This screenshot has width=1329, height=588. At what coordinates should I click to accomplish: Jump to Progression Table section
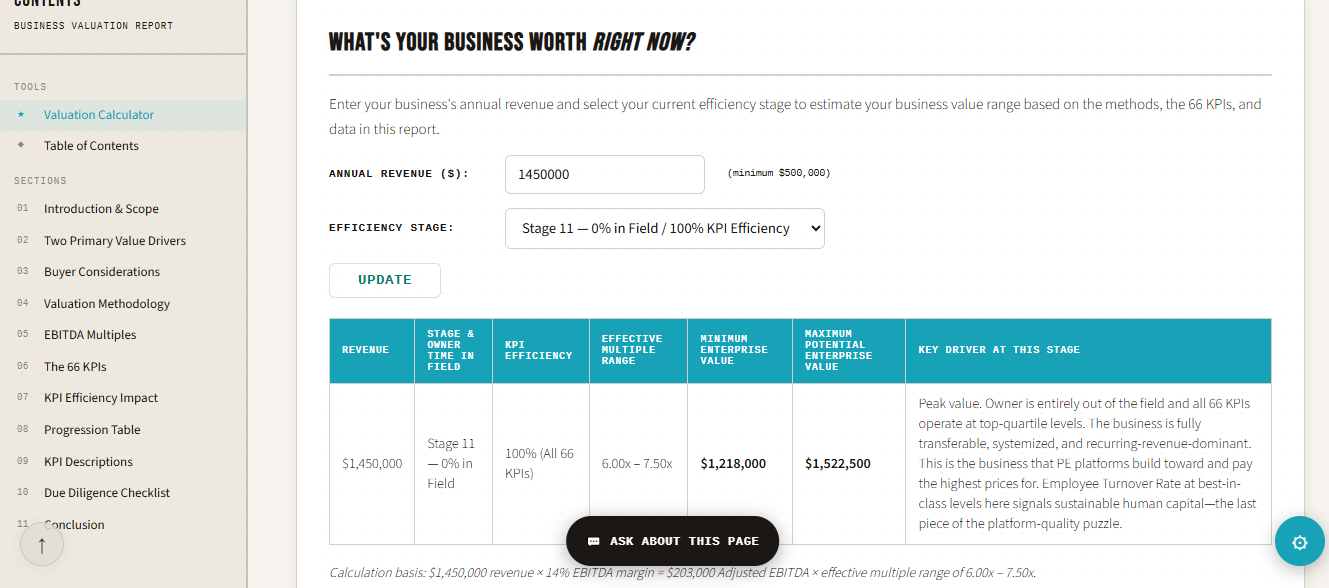point(92,430)
